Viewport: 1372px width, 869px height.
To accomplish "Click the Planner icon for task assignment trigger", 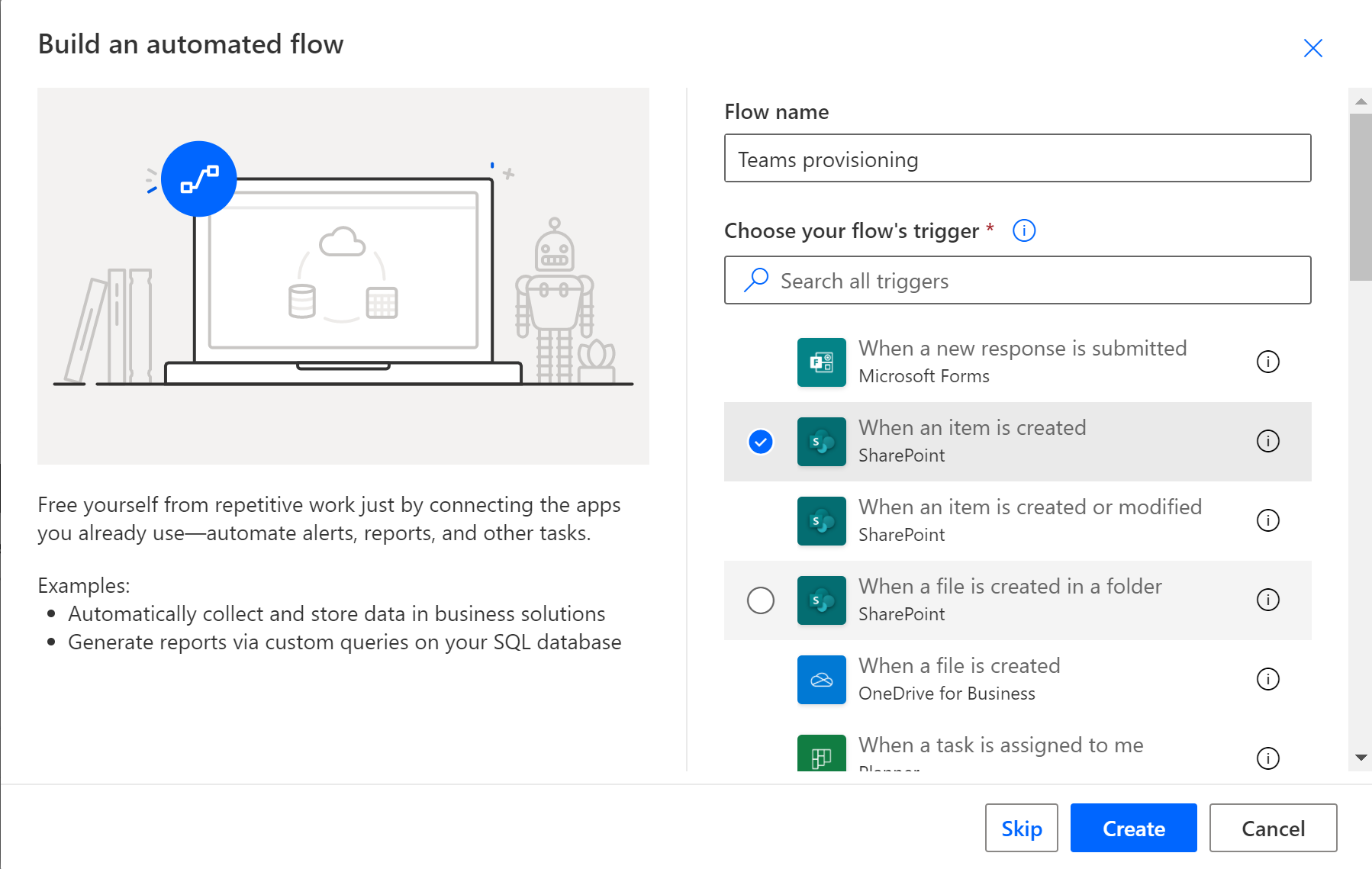I will pos(821,755).
